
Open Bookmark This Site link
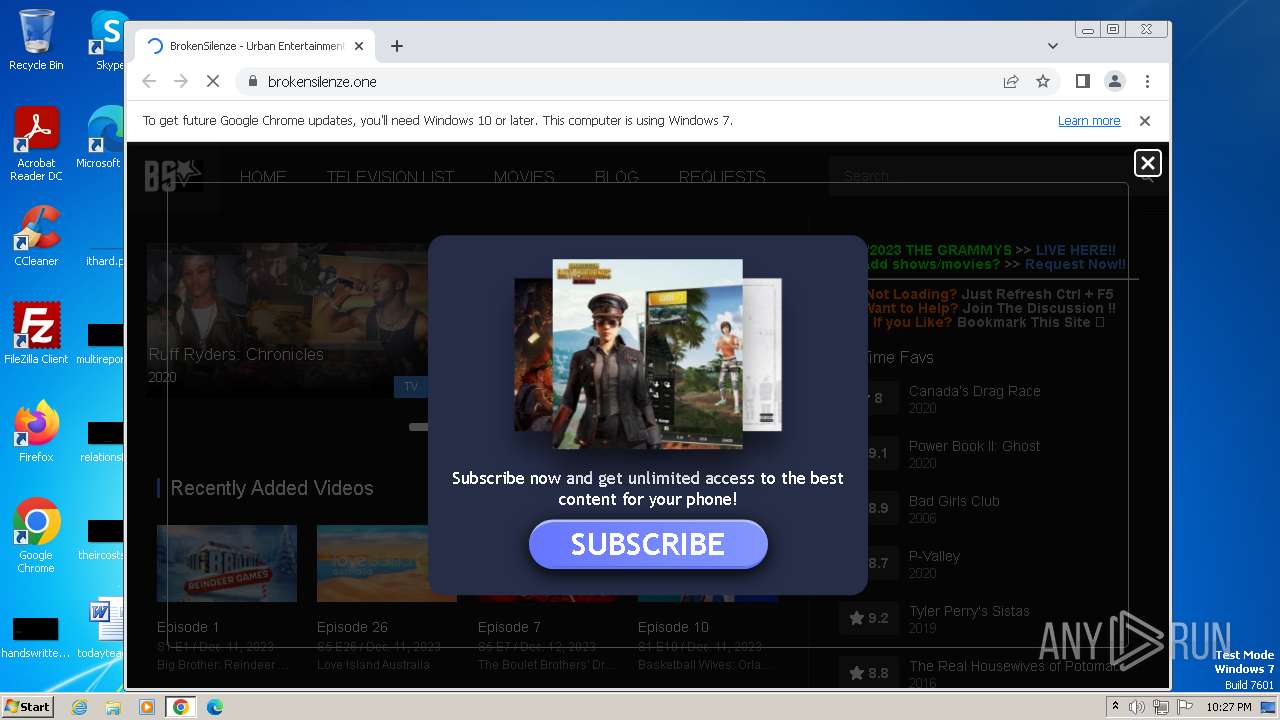1030,322
